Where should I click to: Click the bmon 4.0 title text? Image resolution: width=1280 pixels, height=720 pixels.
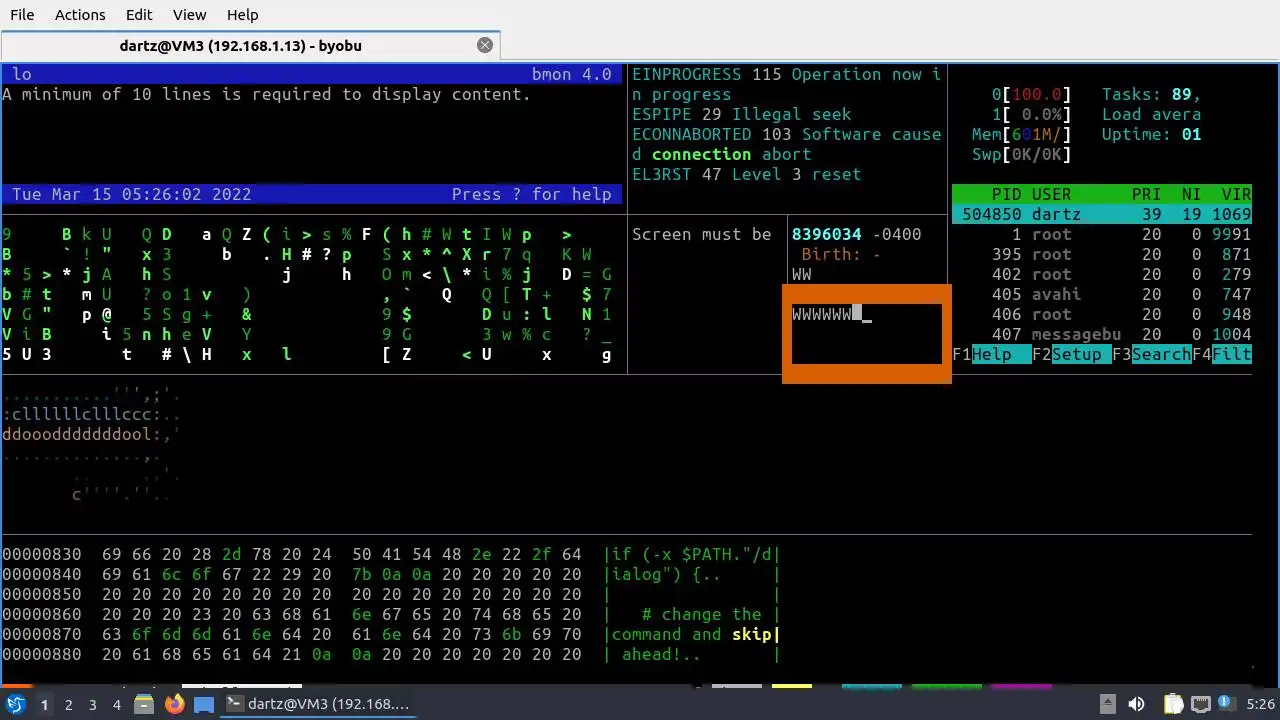click(x=571, y=74)
